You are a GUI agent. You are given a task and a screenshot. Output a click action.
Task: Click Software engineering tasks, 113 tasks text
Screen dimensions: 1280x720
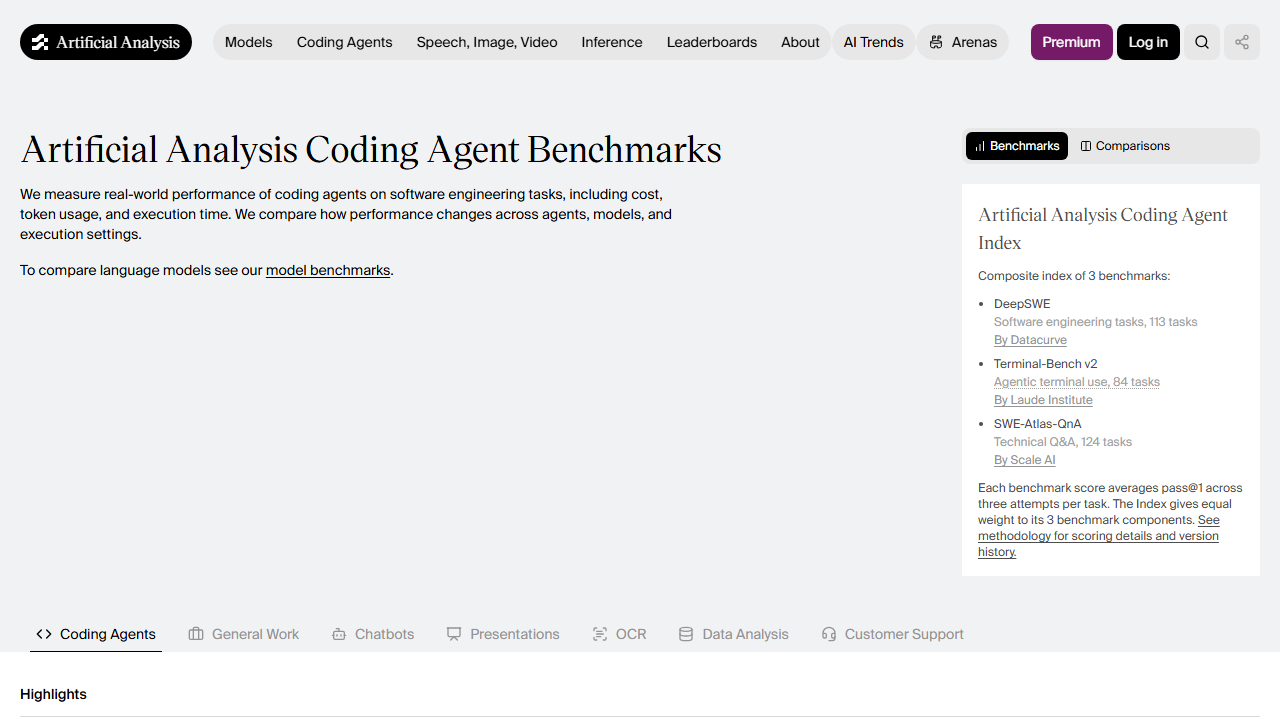[x=1095, y=322]
